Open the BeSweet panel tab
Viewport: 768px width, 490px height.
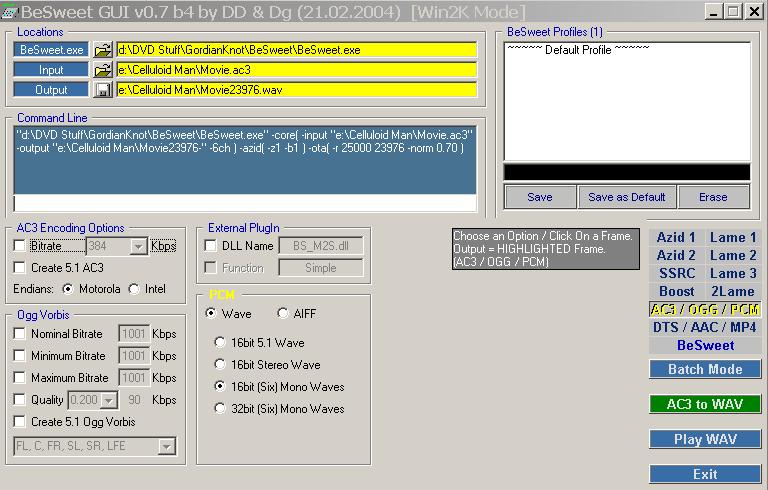click(705, 345)
